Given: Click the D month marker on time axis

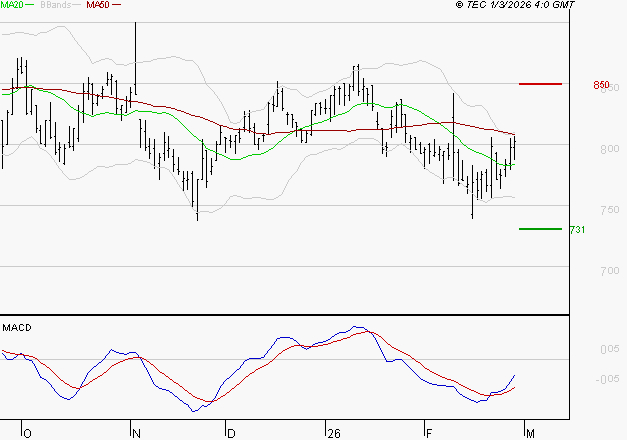Looking at the screenshot, I should click(231, 434).
